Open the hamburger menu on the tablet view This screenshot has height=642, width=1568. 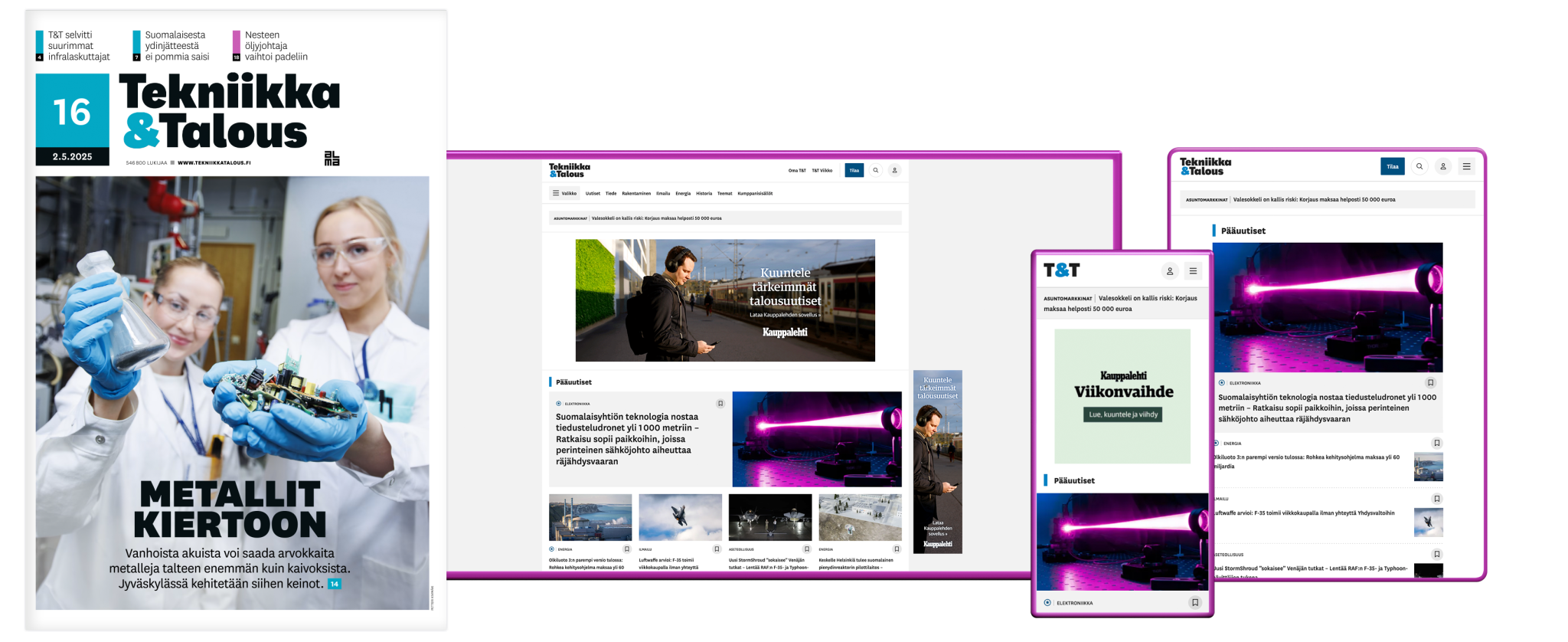pos(1467,166)
